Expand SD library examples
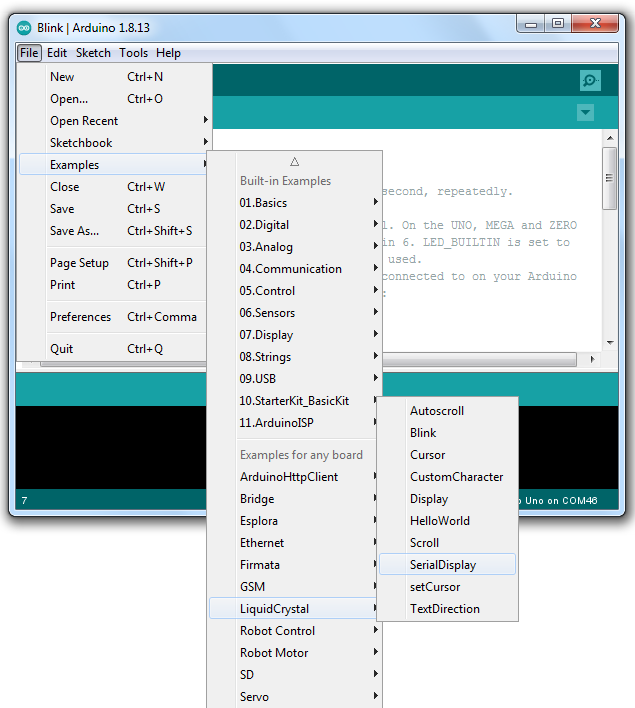The image size is (635, 708). tap(295, 675)
